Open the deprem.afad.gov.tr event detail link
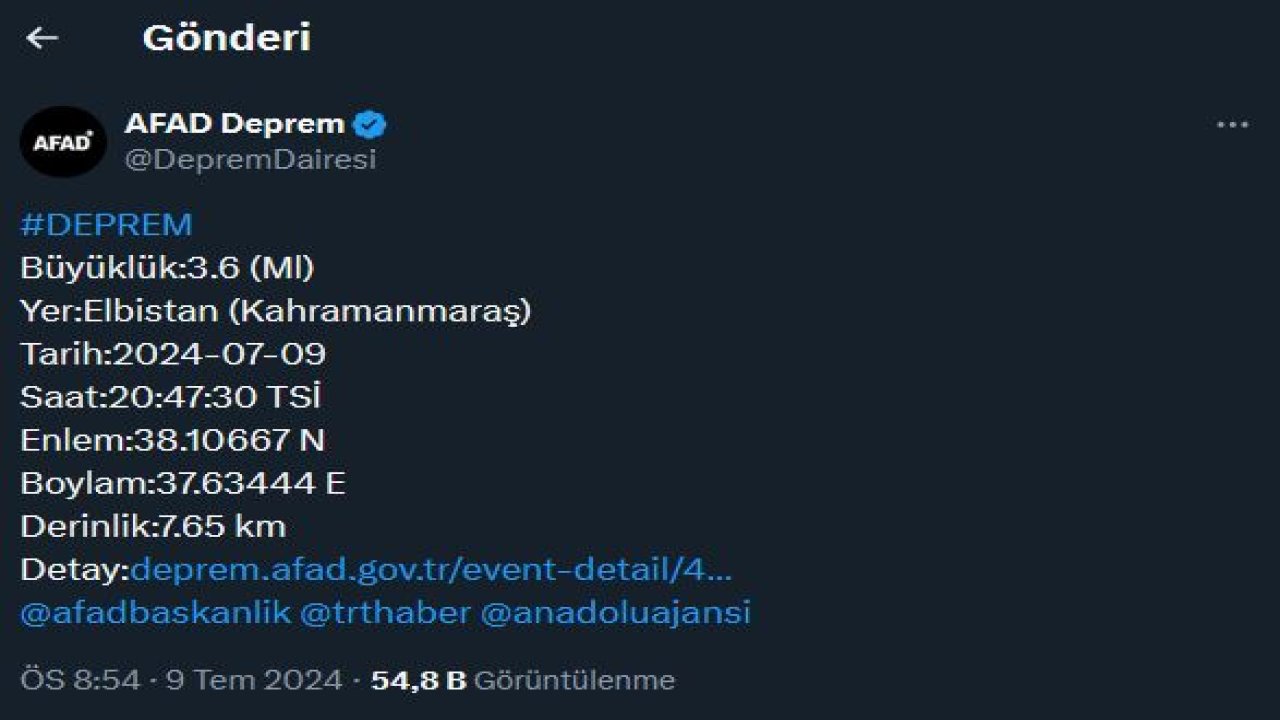Image resolution: width=1280 pixels, height=720 pixels. click(x=430, y=569)
